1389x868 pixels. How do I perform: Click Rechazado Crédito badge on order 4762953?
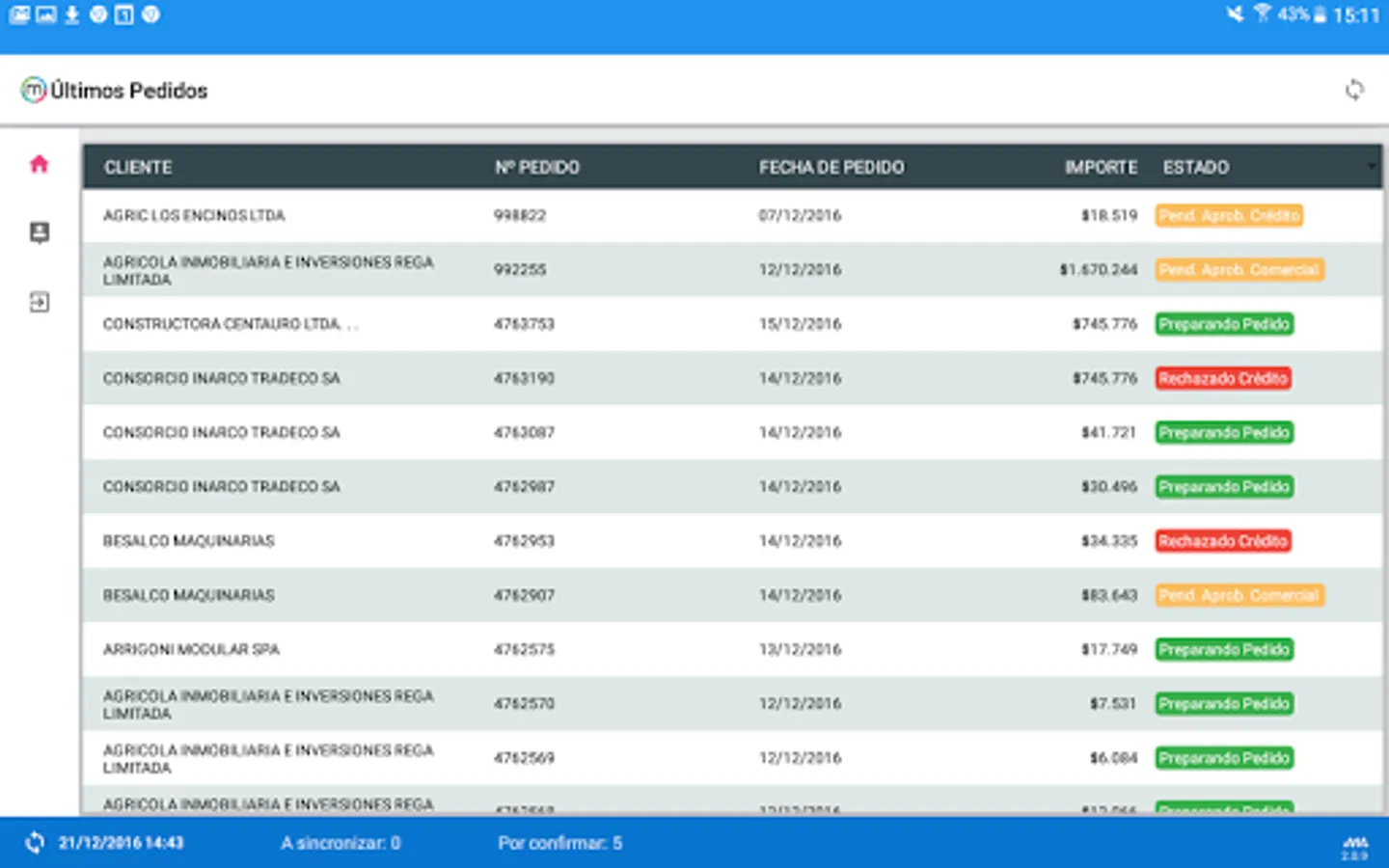[1223, 541]
